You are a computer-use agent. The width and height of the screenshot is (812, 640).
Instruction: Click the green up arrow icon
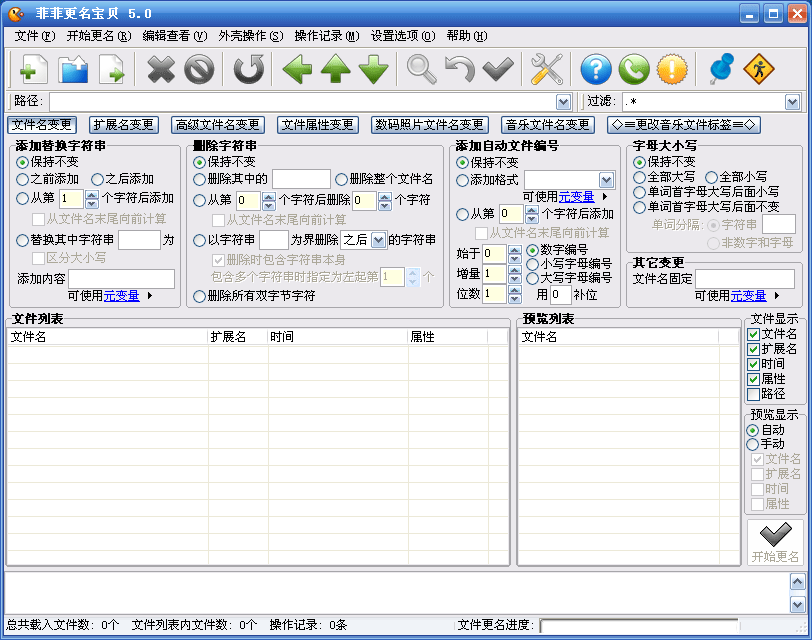tap(336, 70)
